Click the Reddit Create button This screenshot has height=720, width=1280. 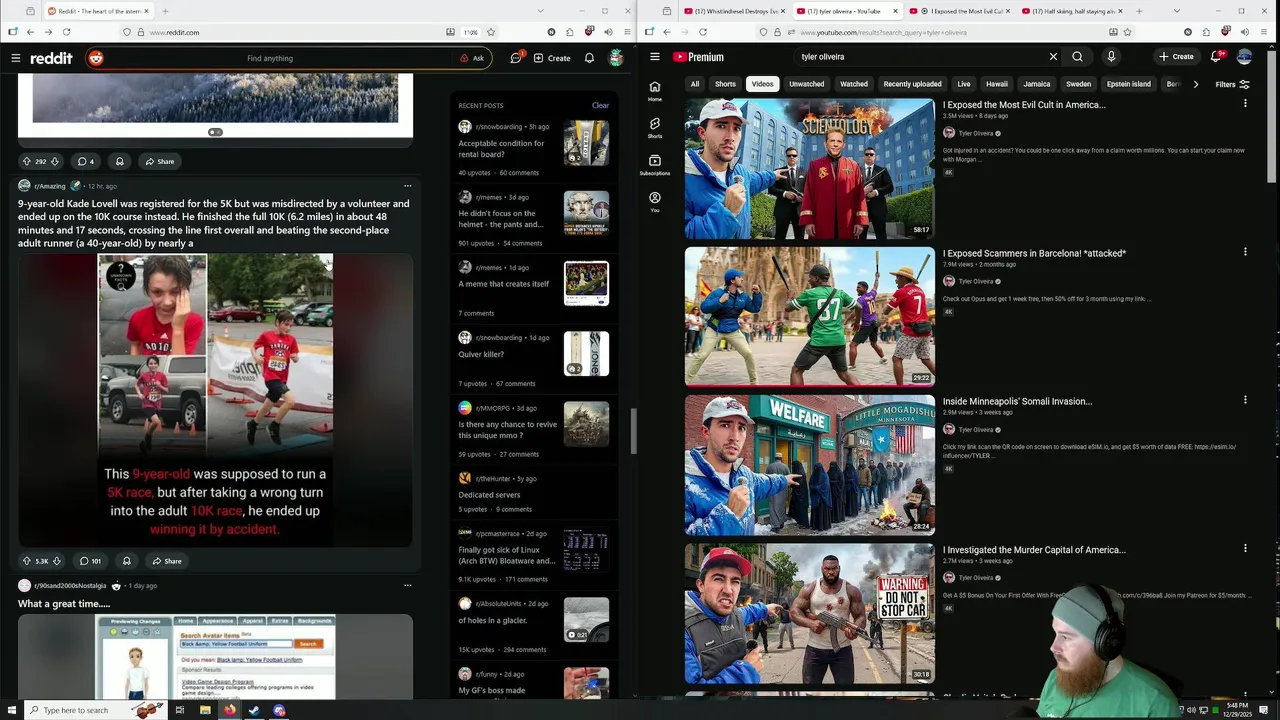click(552, 58)
